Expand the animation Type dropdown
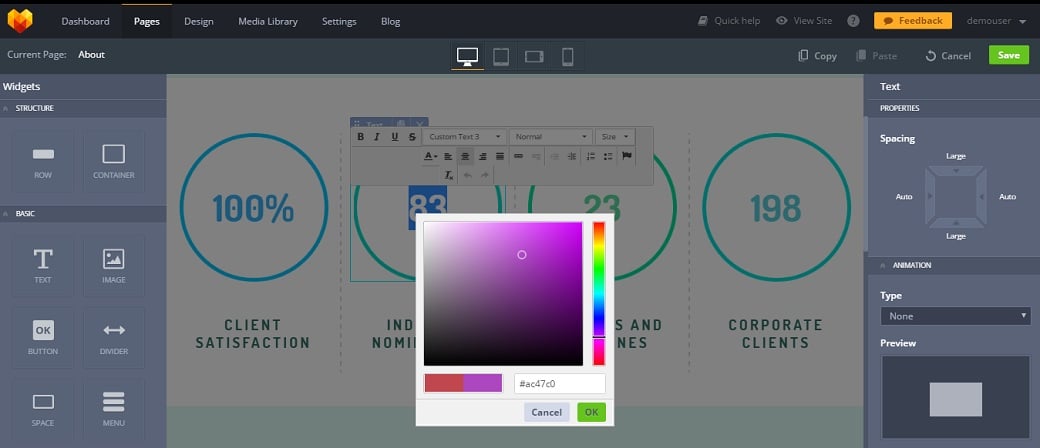1040x448 pixels. pos(954,316)
